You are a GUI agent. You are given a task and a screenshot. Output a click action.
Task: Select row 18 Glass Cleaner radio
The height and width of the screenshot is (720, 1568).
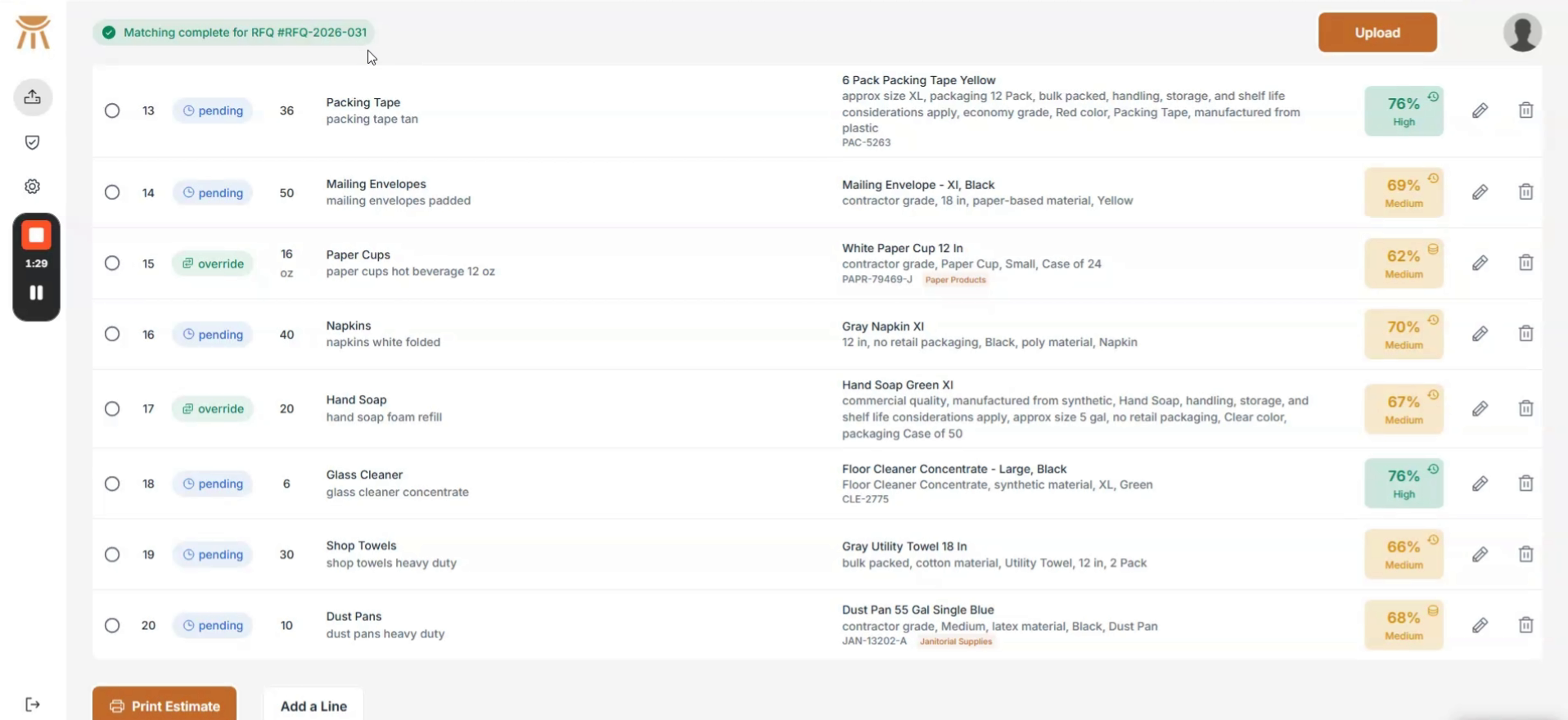pos(112,484)
